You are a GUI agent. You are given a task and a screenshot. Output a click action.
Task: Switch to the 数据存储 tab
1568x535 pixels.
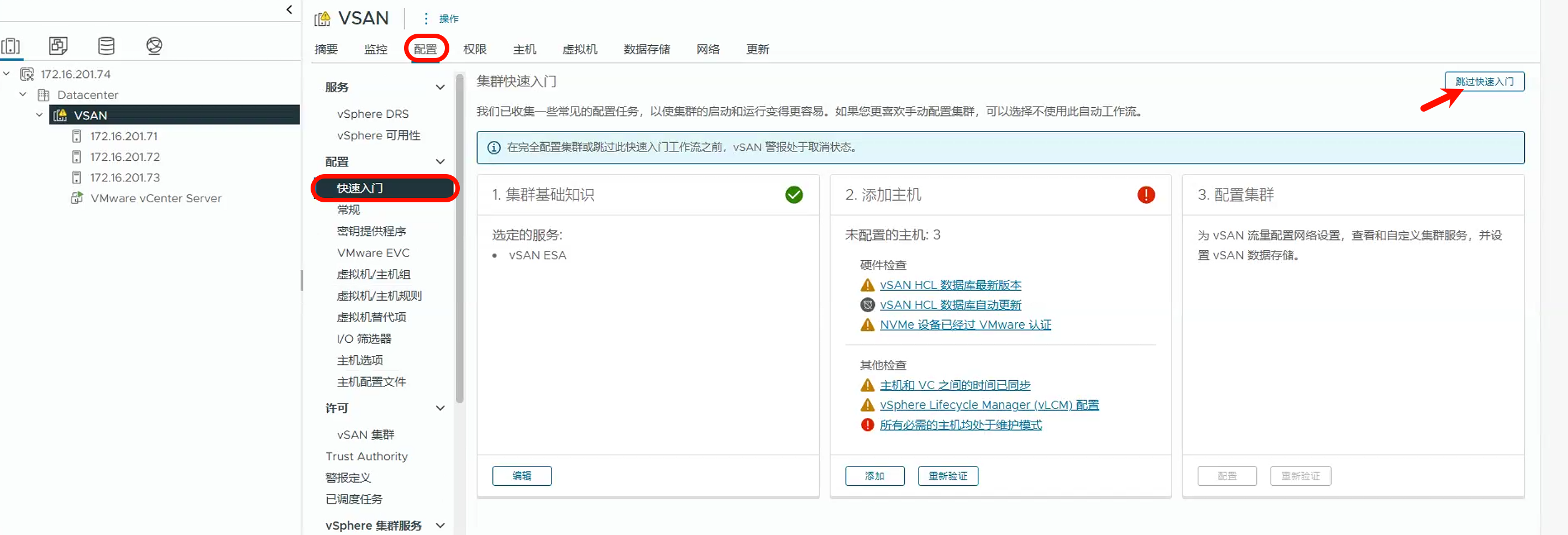[647, 49]
